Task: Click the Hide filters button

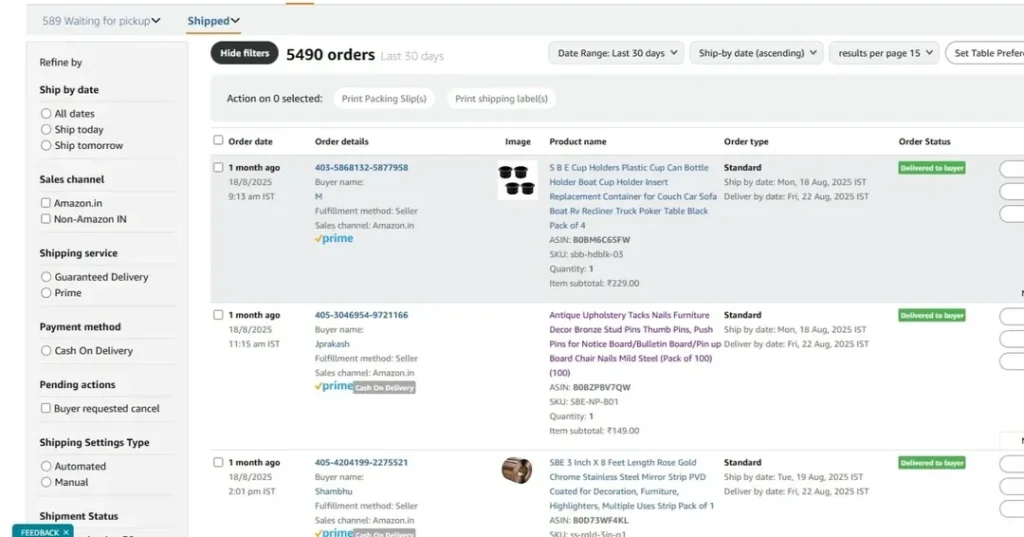Action: click(x=244, y=53)
